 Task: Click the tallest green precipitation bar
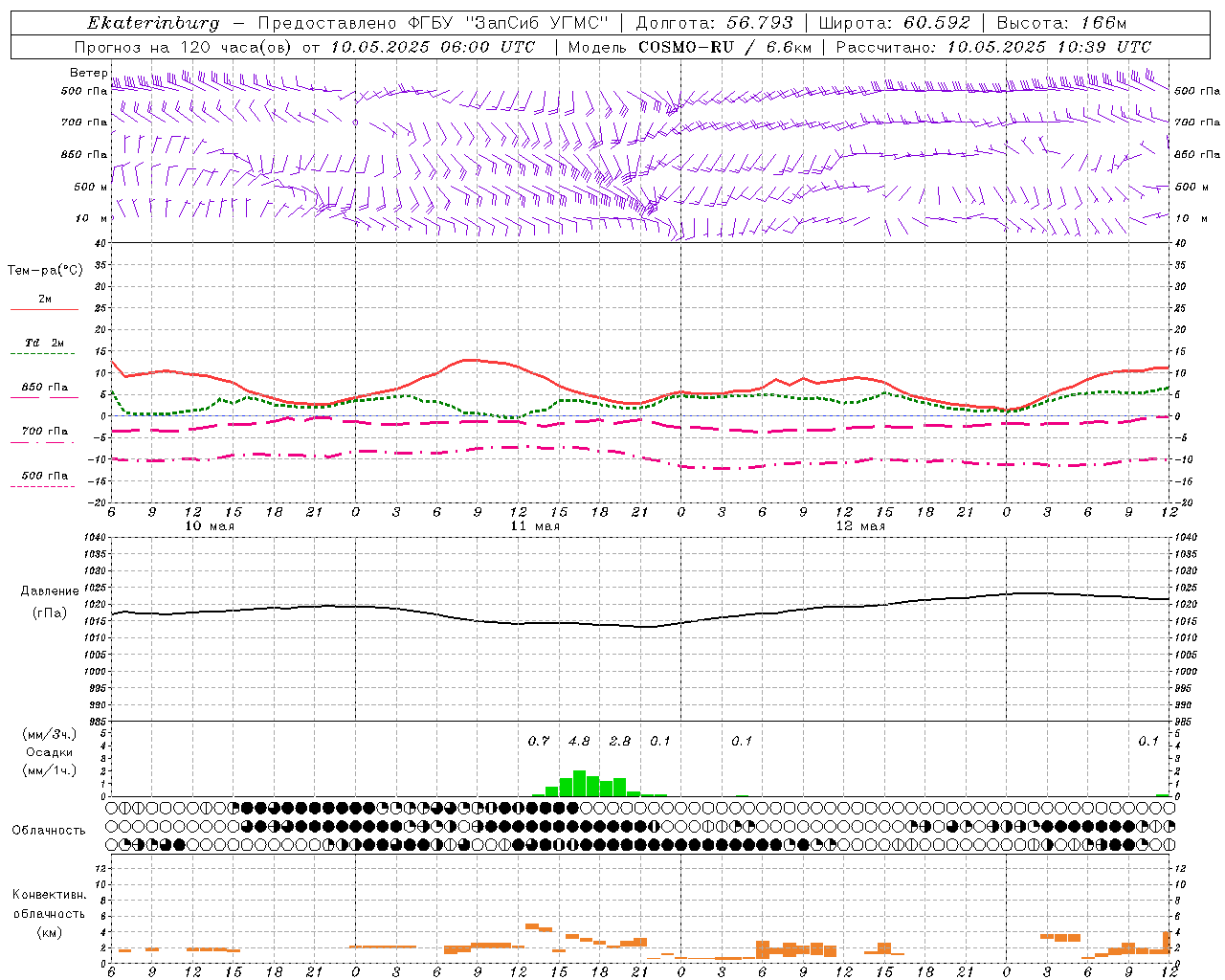pos(579,784)
